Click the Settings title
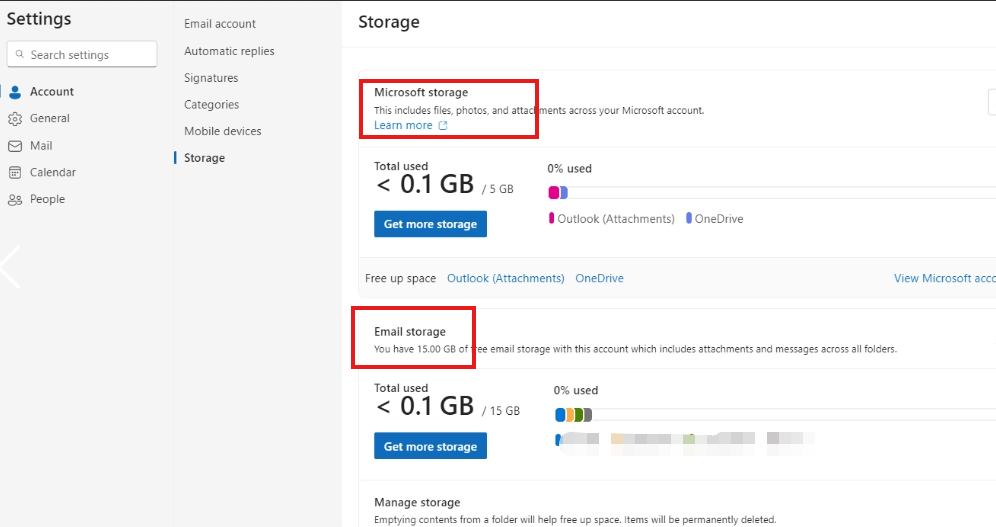The image size is (996, 527). (x=39, y=18)
